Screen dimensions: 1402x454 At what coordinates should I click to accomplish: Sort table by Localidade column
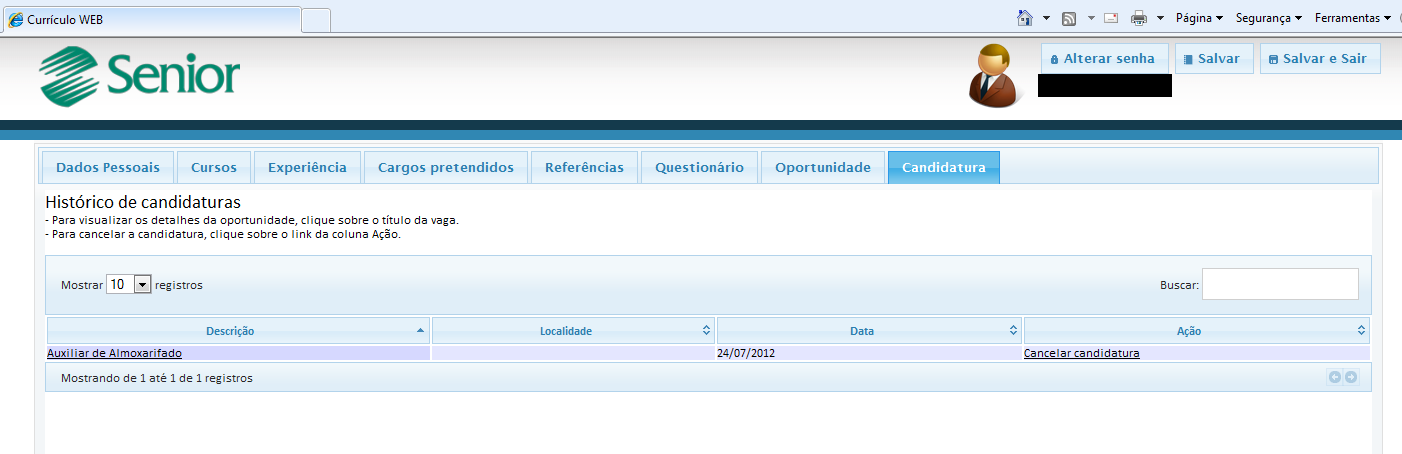click(x=573, y=330)
